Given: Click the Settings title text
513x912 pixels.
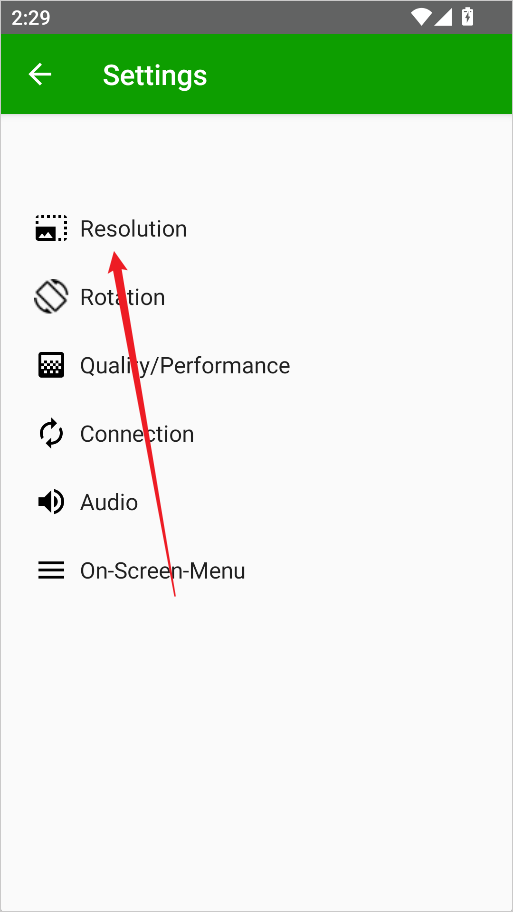Looking at the screenshot, I should 155,76.
